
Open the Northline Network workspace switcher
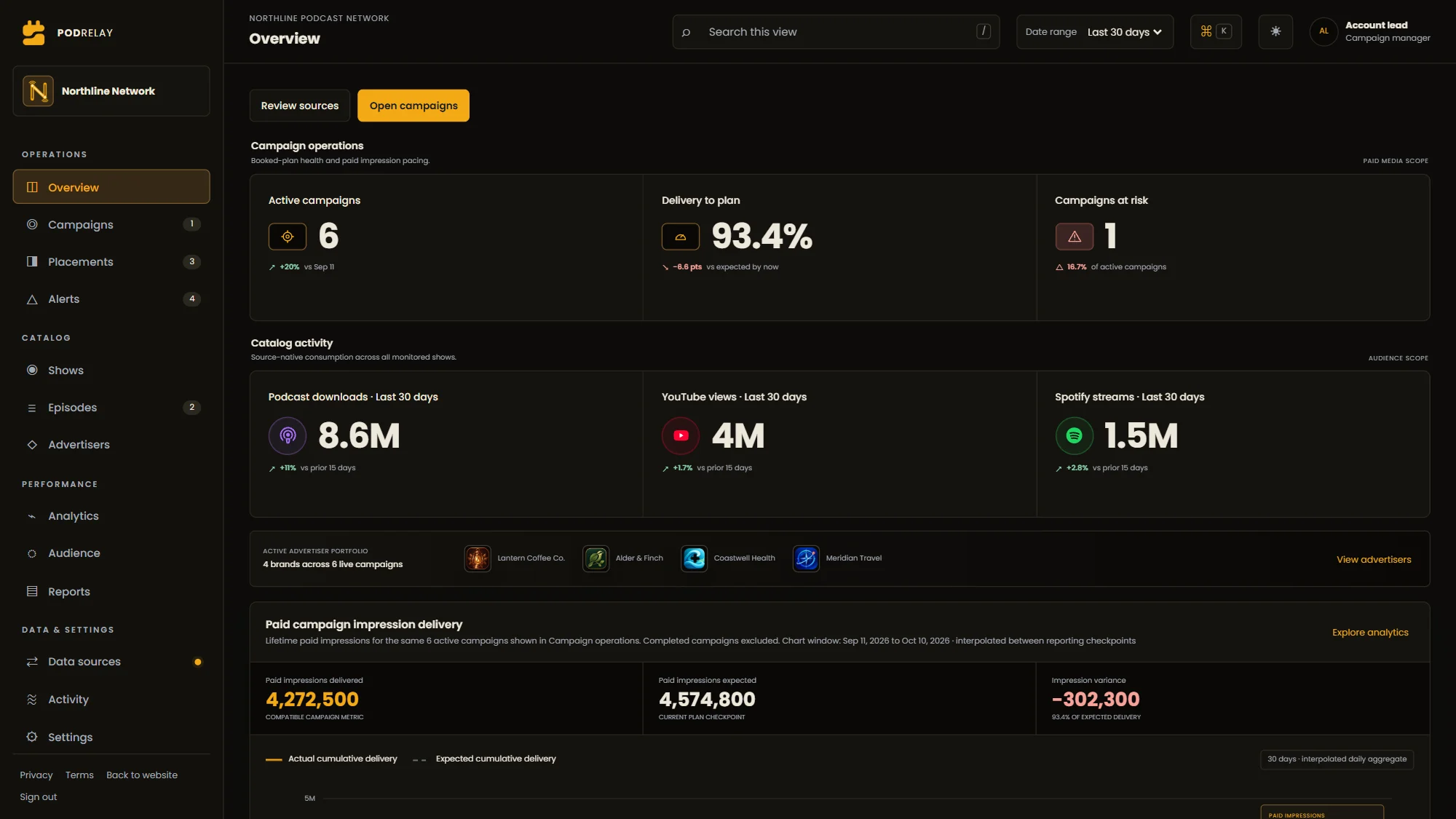(x=111, y=91)
